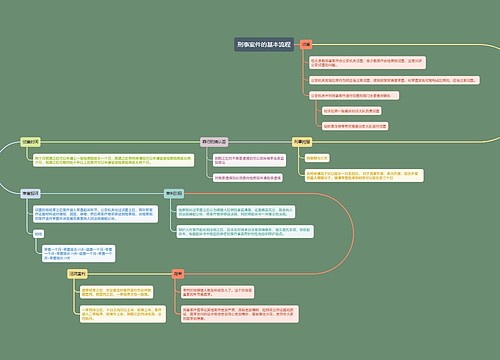Select the first pink note under 立案
Screen dimensions: 500x360
click(367, 63)
